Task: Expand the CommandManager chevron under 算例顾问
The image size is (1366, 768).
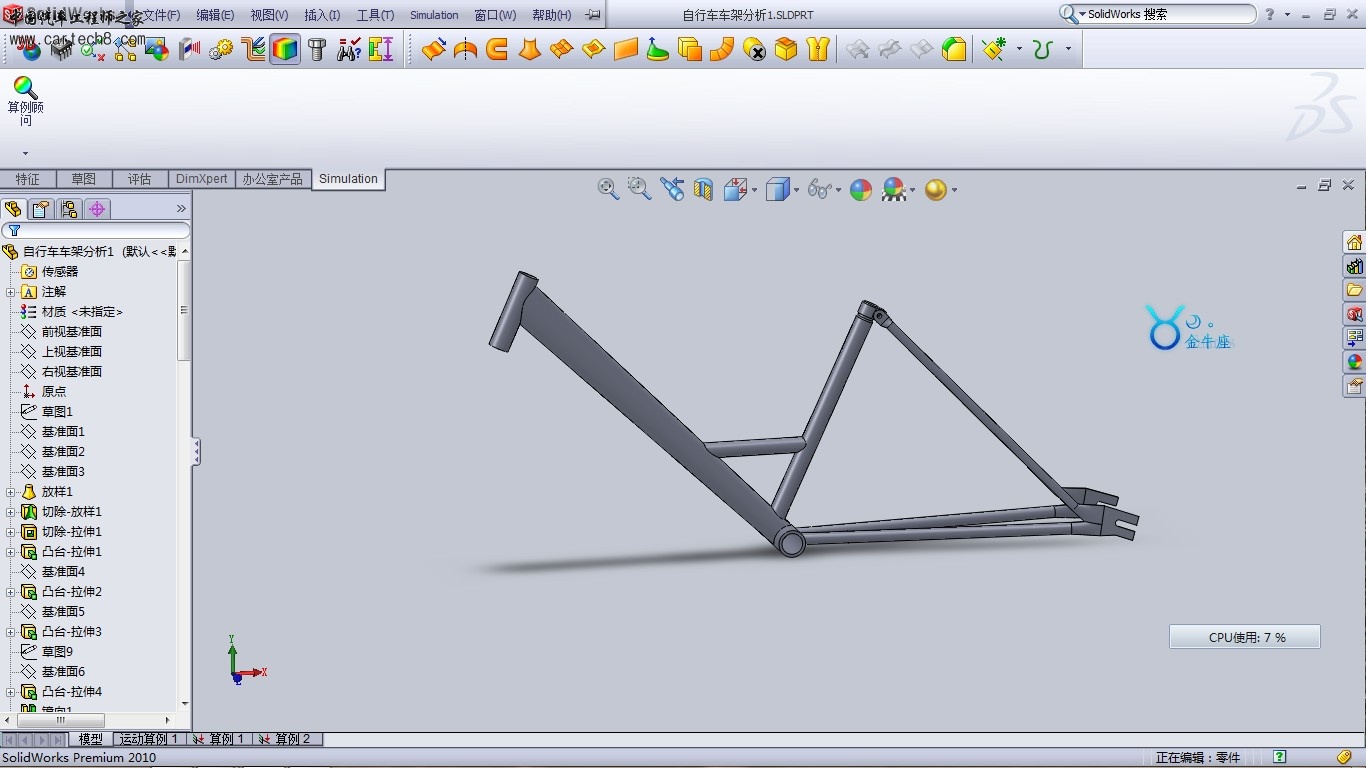Action: [25, 154]
